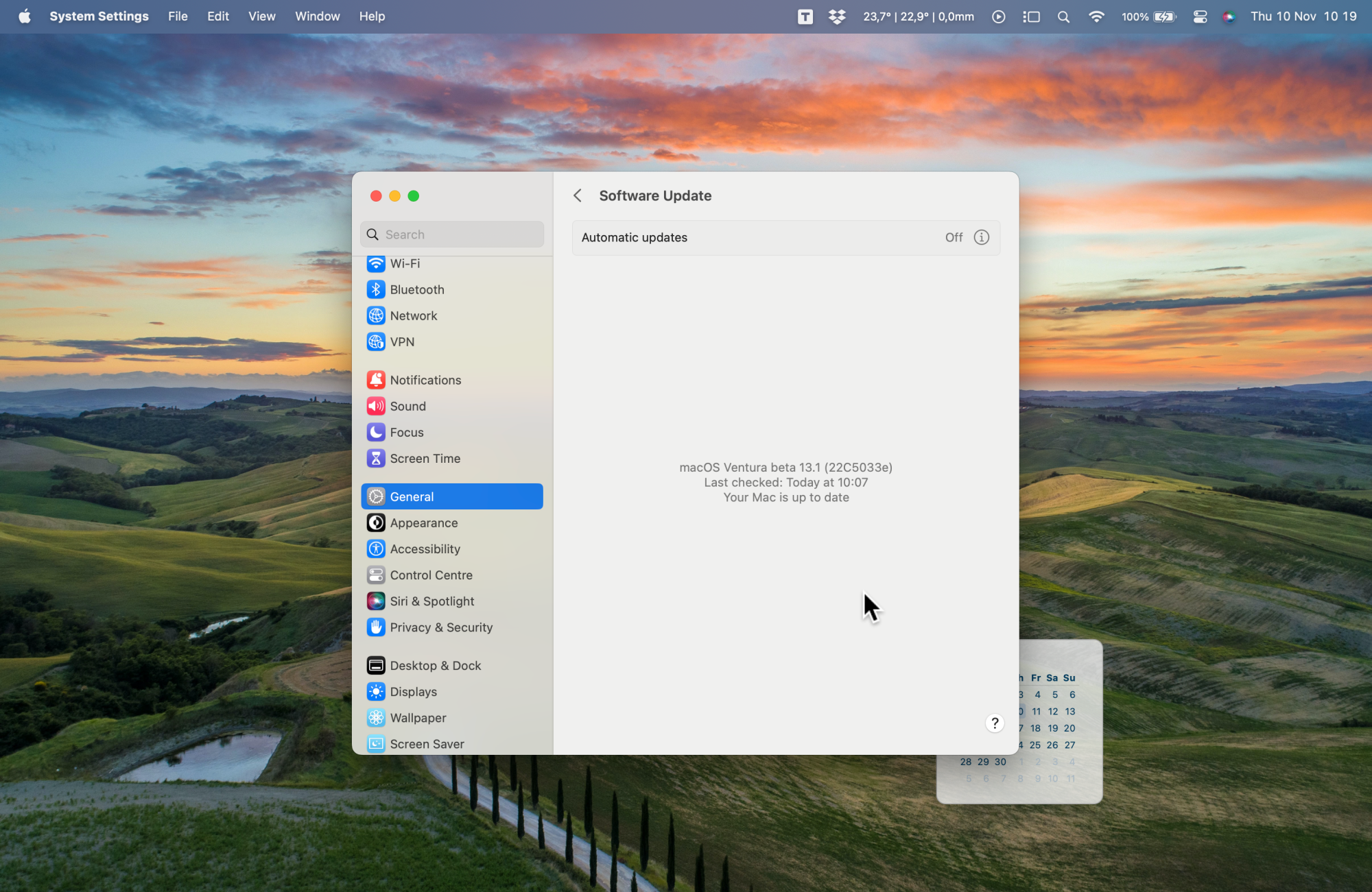Go back from Software Update

(578, 195)
